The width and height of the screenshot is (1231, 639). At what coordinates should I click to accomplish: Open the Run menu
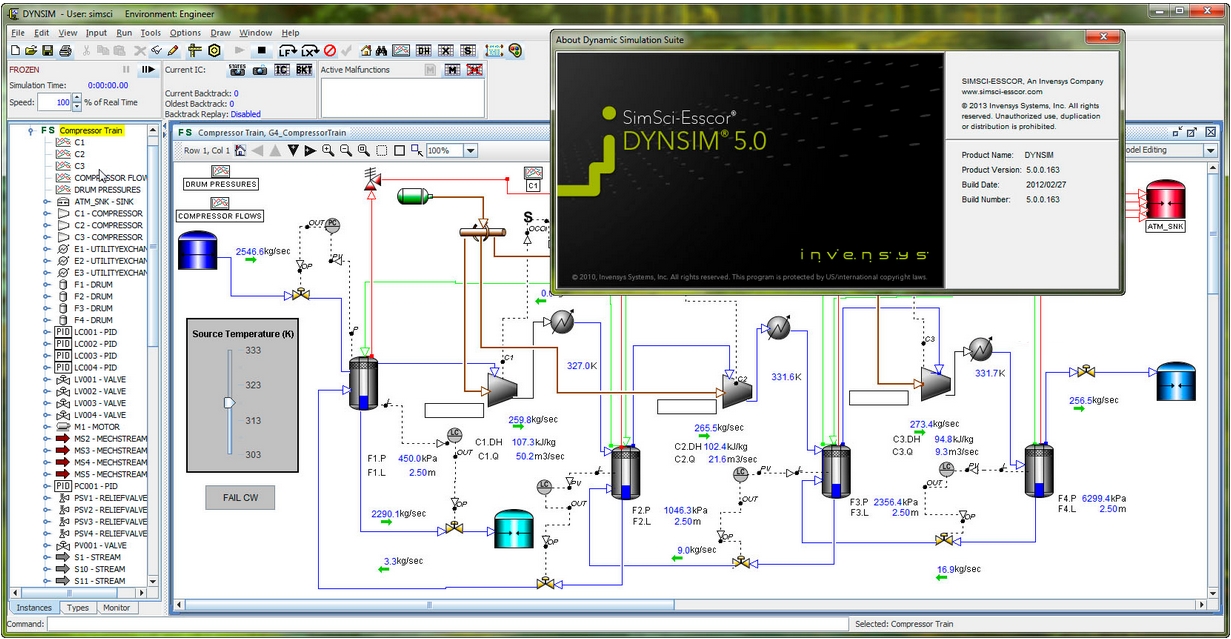click(124, 33)
